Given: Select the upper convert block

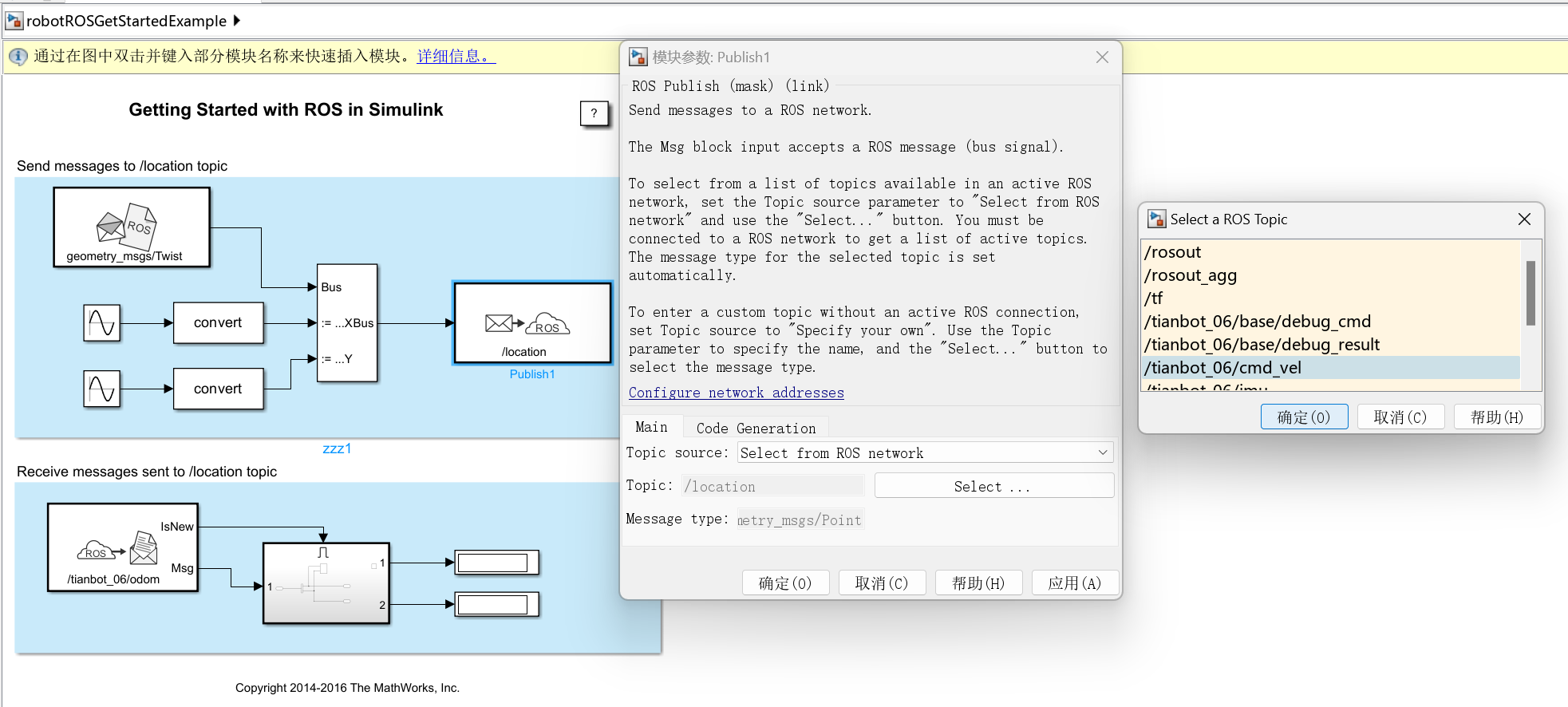Looking at the screenshot, I should click(218, 322).
